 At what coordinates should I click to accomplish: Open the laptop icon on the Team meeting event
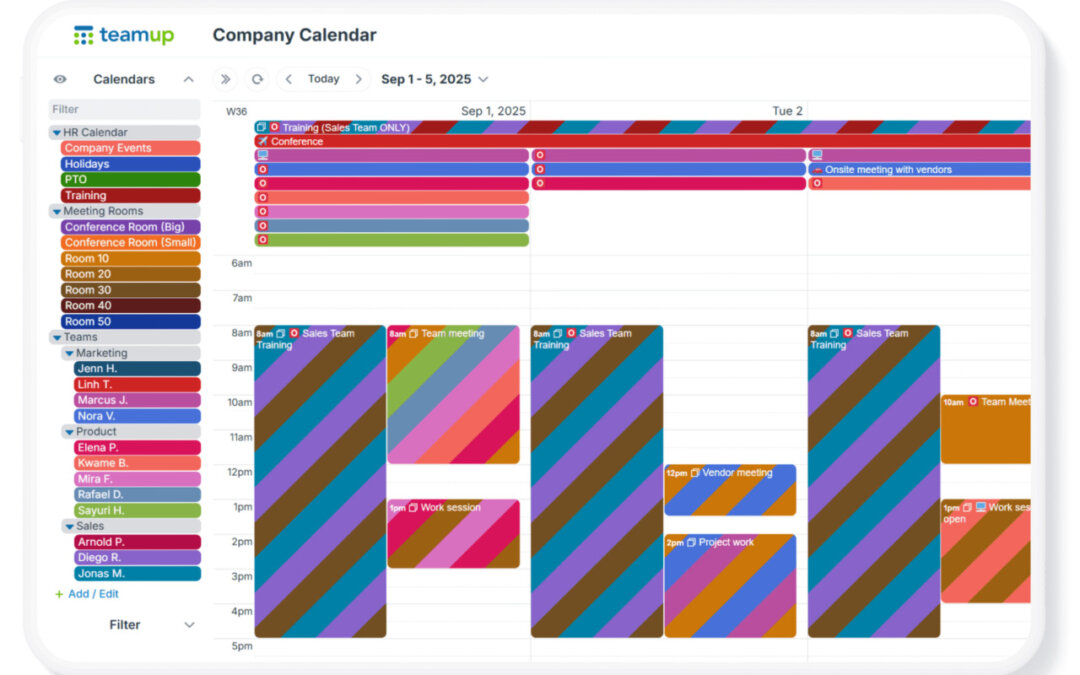point(413,333)
